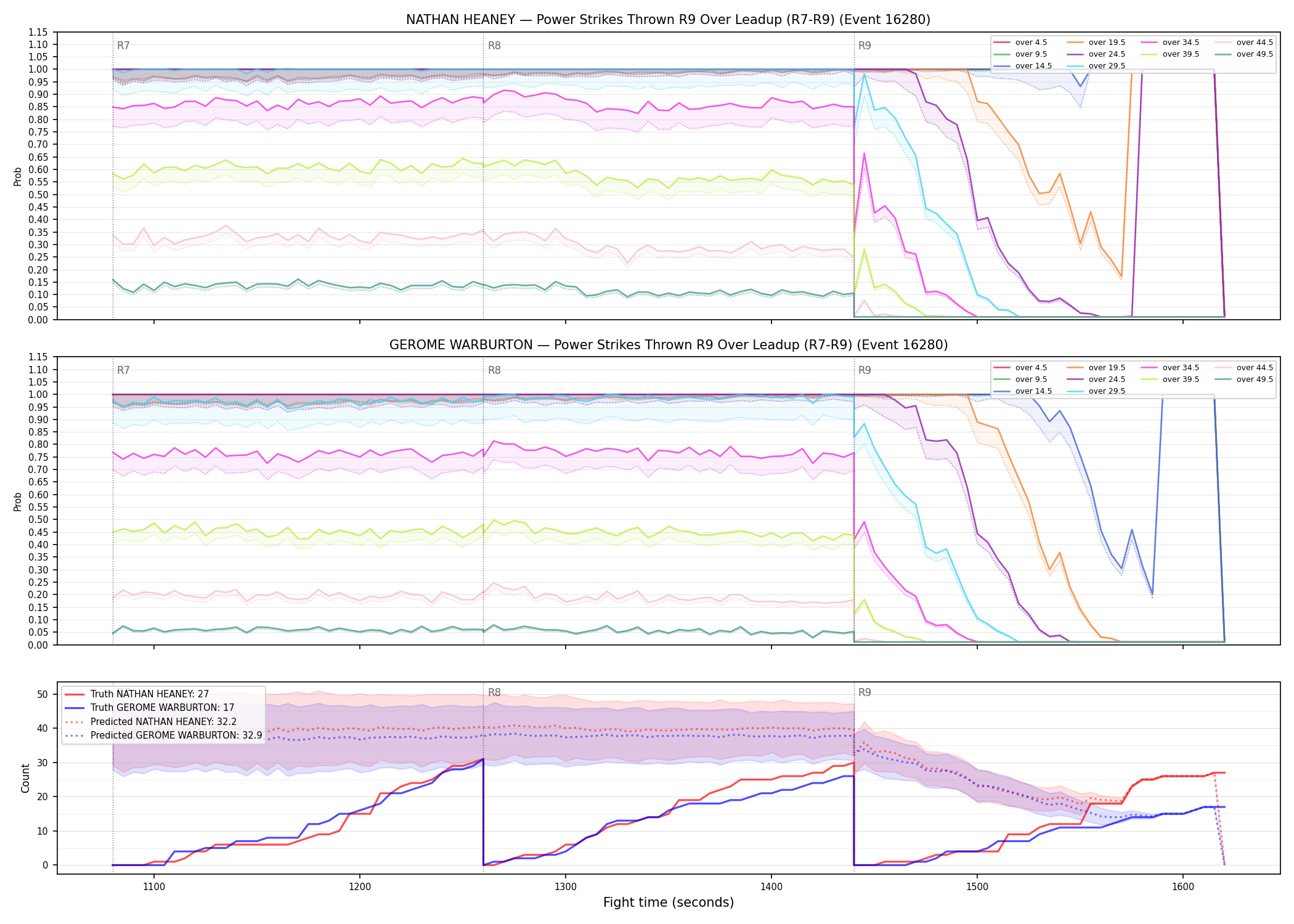Click the orange 'over 19.5' line sample in Heaney legend

[1075, 43]
